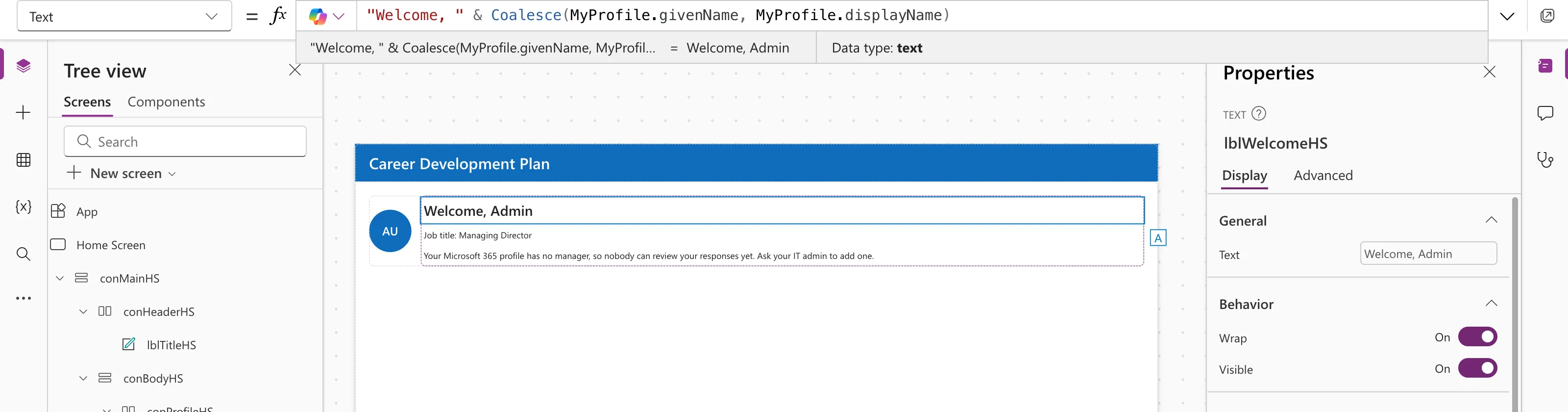Collapse the General section
The image size is (1568, 412).
tap(1491, 220)
